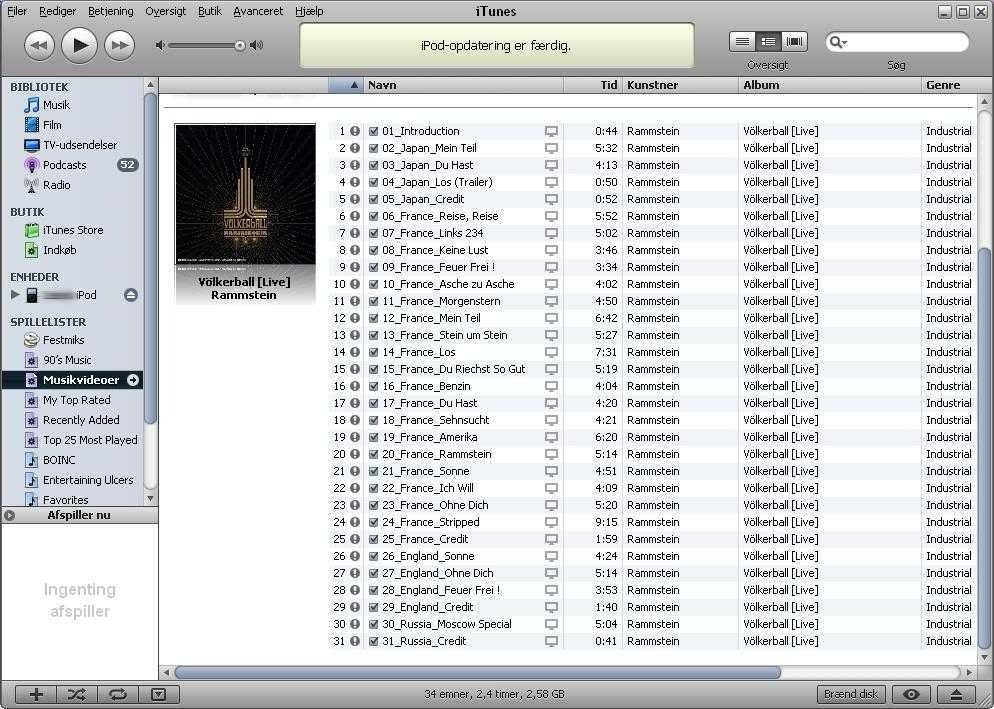Mute using the low volume speaker icon
This screenshot has height=709, width=994.
[160, 45]
